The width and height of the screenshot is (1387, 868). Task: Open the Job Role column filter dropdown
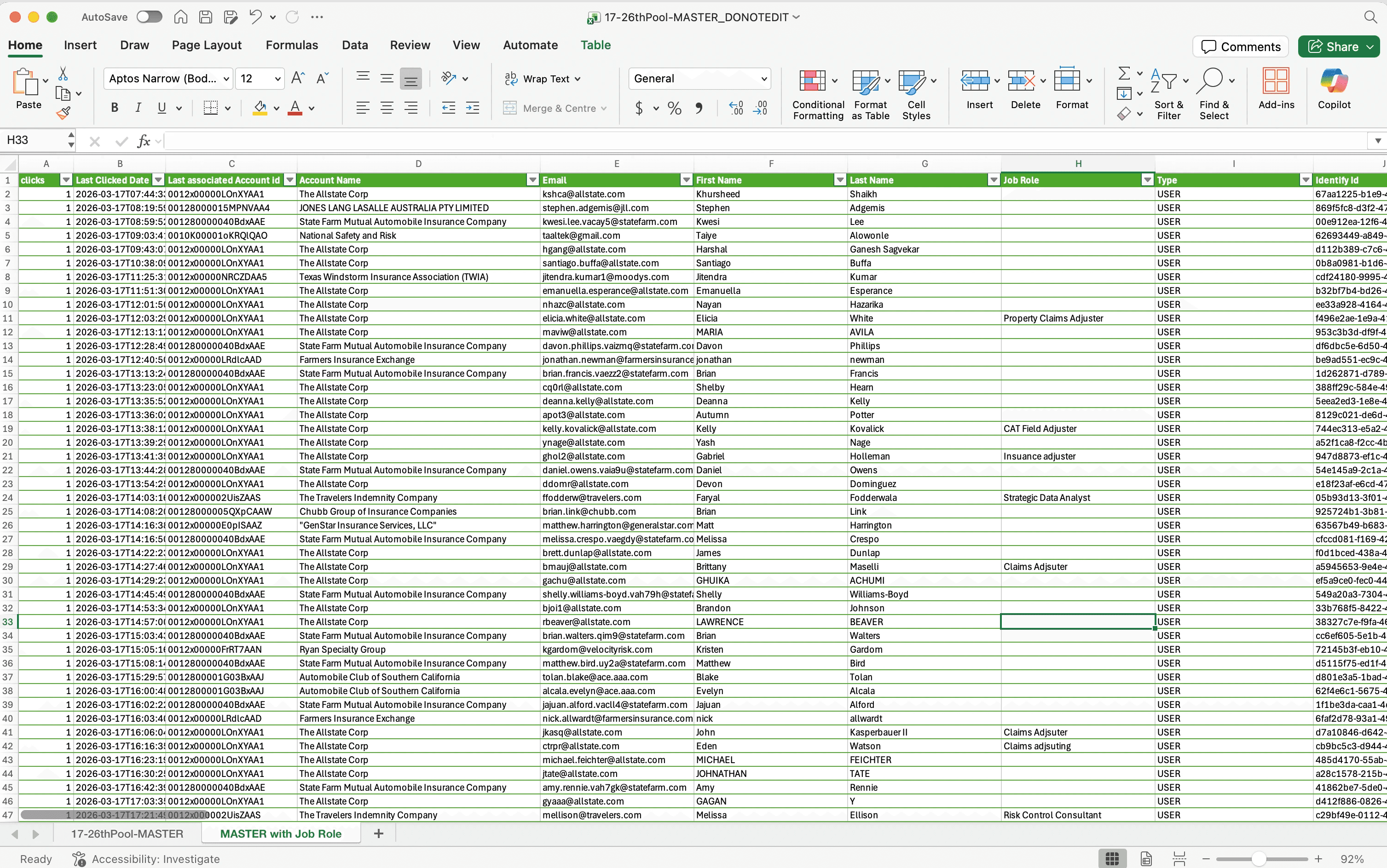tap(1147, 180)
